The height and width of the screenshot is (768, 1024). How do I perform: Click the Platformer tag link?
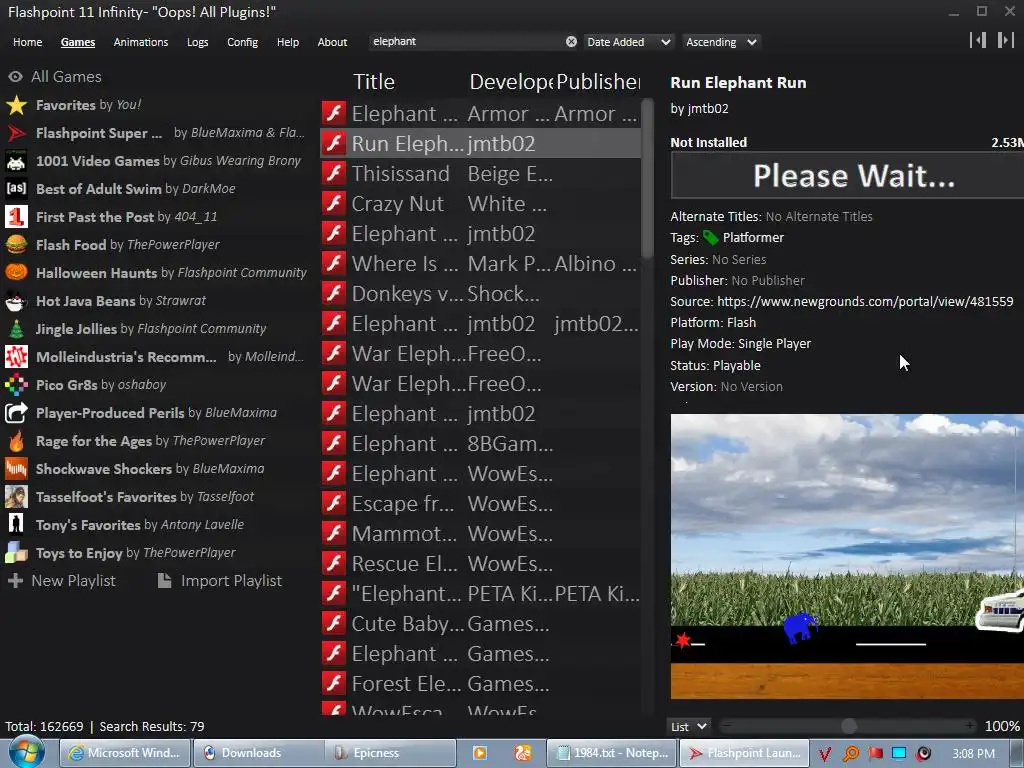(x=753, y=238)
